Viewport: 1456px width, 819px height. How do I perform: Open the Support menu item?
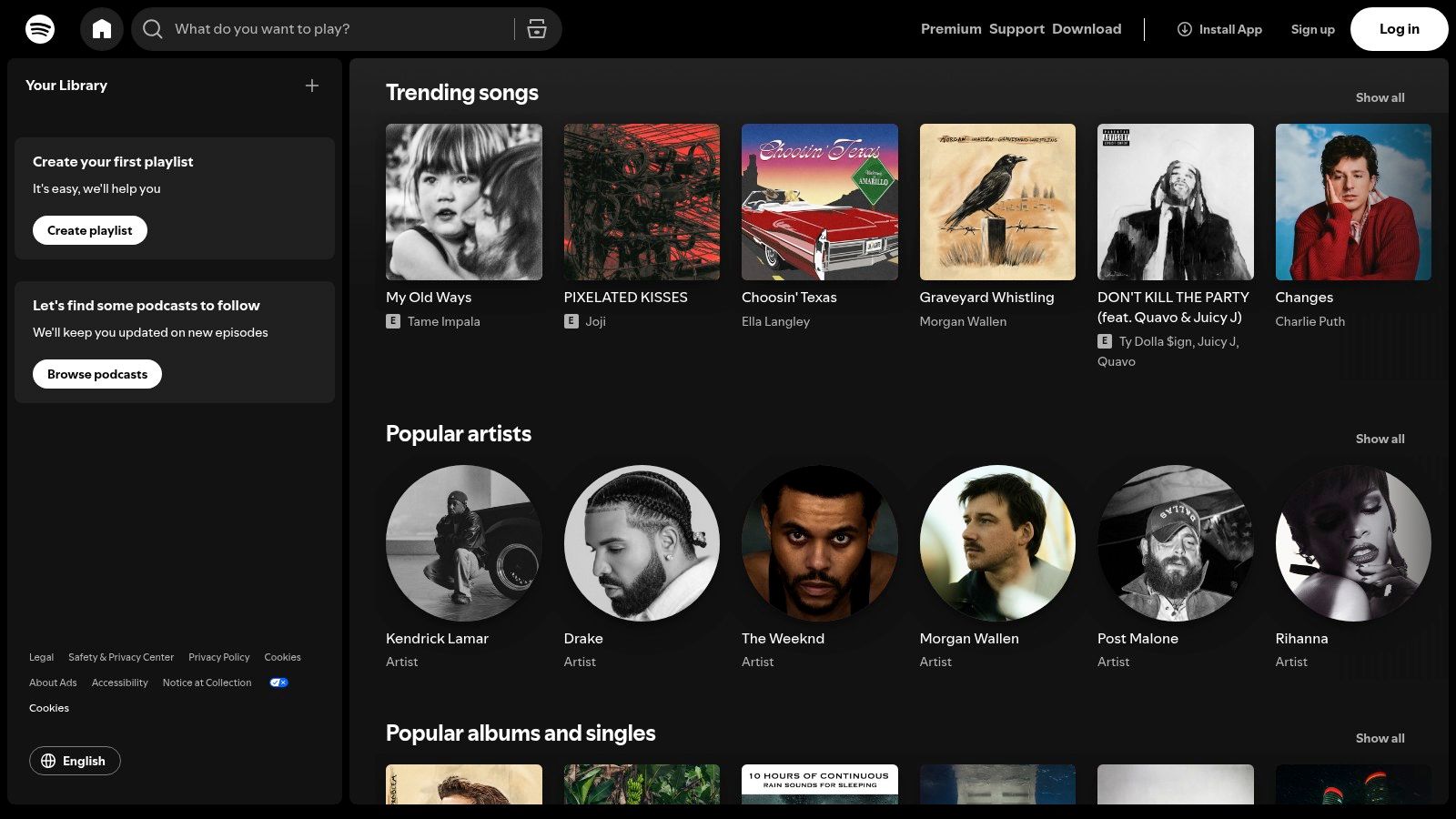coord(1016,29)
